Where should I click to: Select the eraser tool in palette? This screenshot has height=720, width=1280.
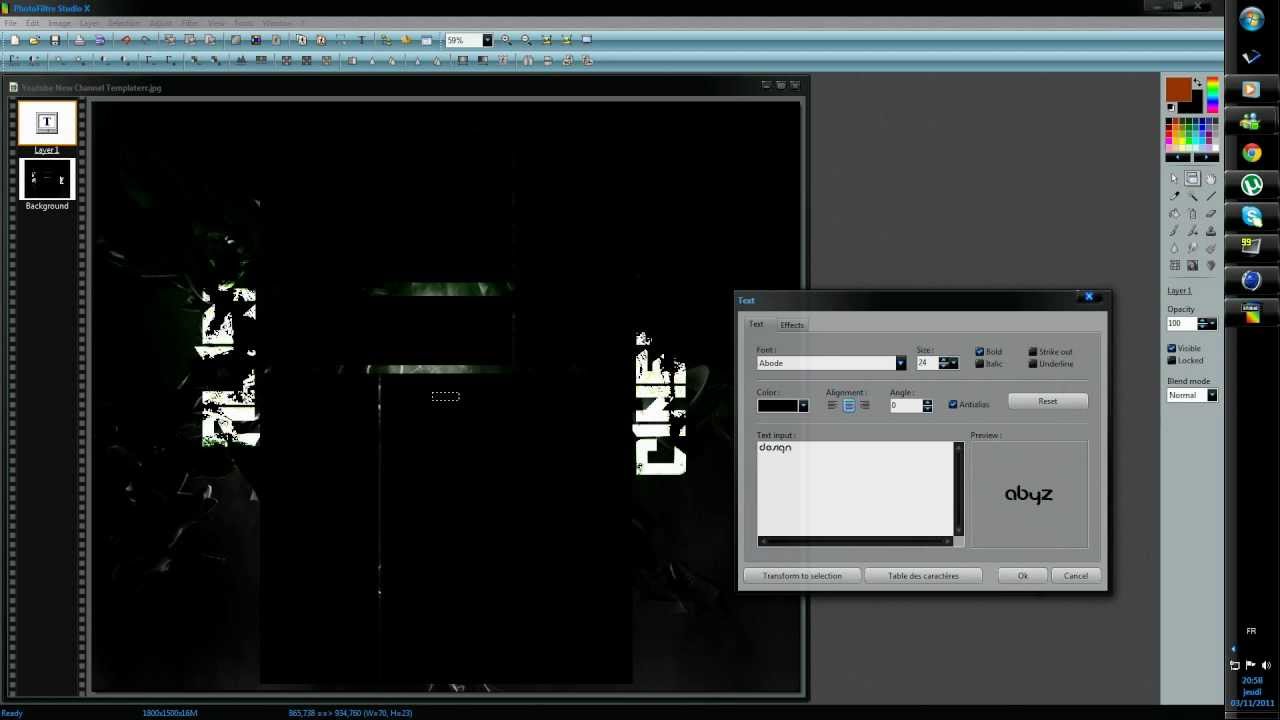coord(1211,214)
